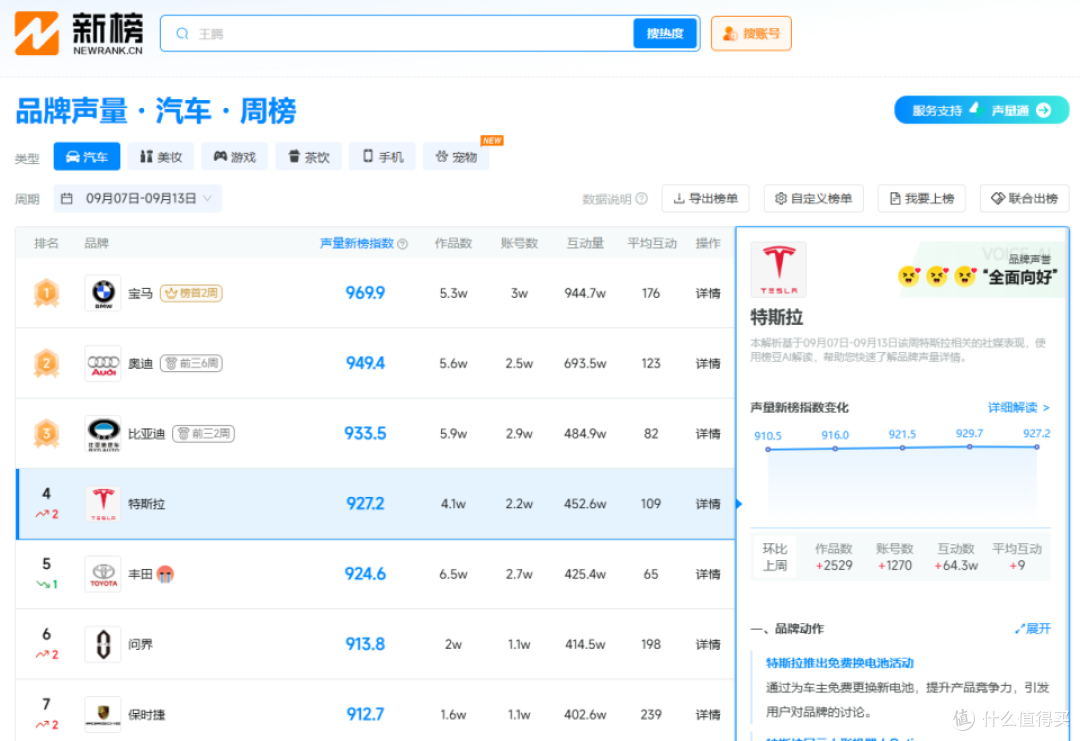Click the crying emoji beside 丰田
This screenshot has height=741, width=1080.
[165, 574]
